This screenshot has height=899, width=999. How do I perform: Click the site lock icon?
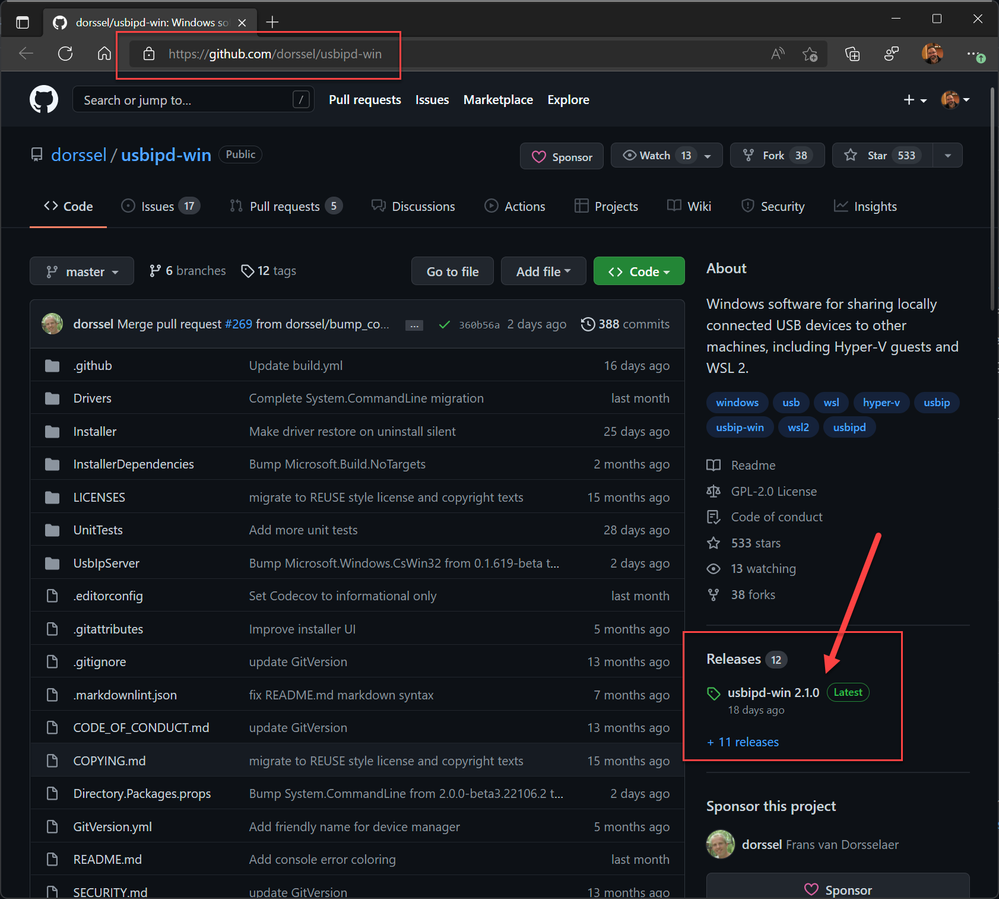pyautogui.click(x=148, y=54)
